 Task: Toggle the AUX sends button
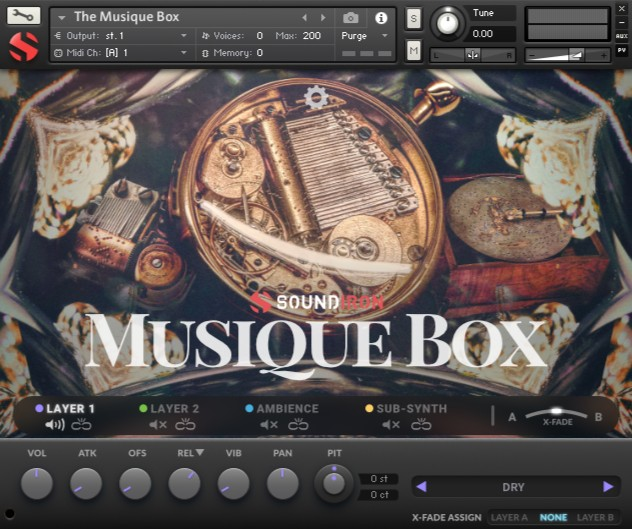[x=622, y=36]
